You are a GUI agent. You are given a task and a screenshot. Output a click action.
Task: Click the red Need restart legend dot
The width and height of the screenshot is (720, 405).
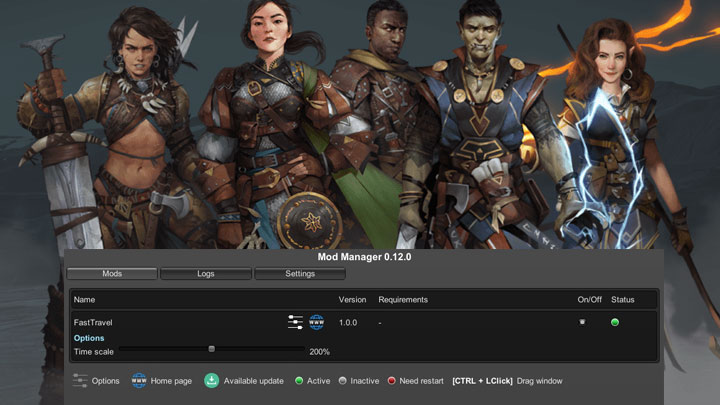(392, 381)
